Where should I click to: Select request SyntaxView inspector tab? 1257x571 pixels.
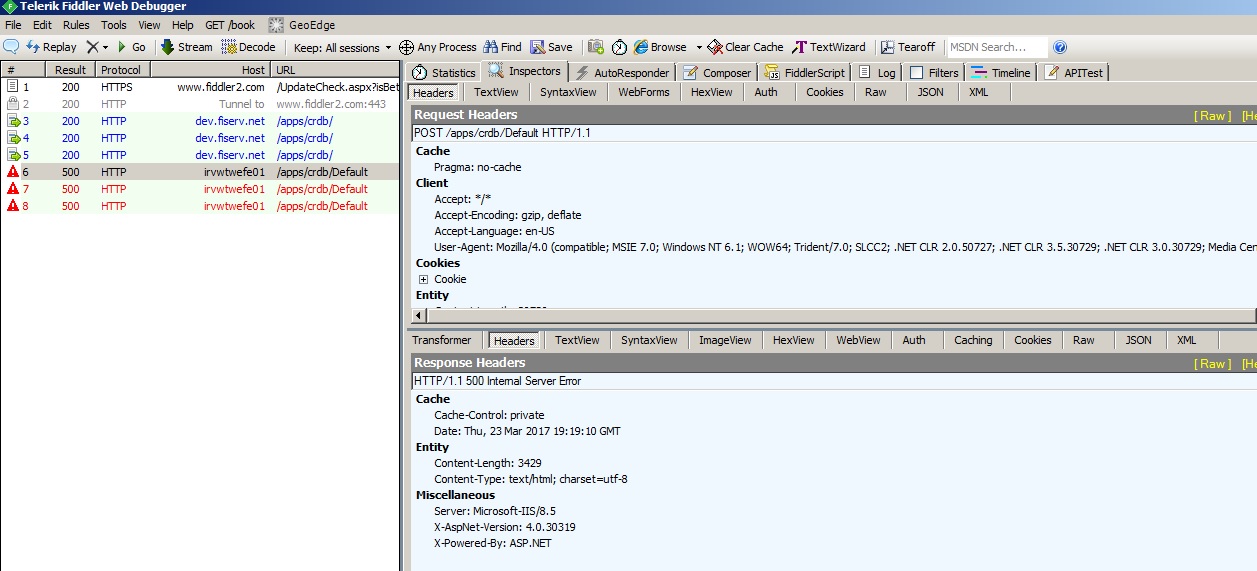pyautogui.click(x=568, y=92)
